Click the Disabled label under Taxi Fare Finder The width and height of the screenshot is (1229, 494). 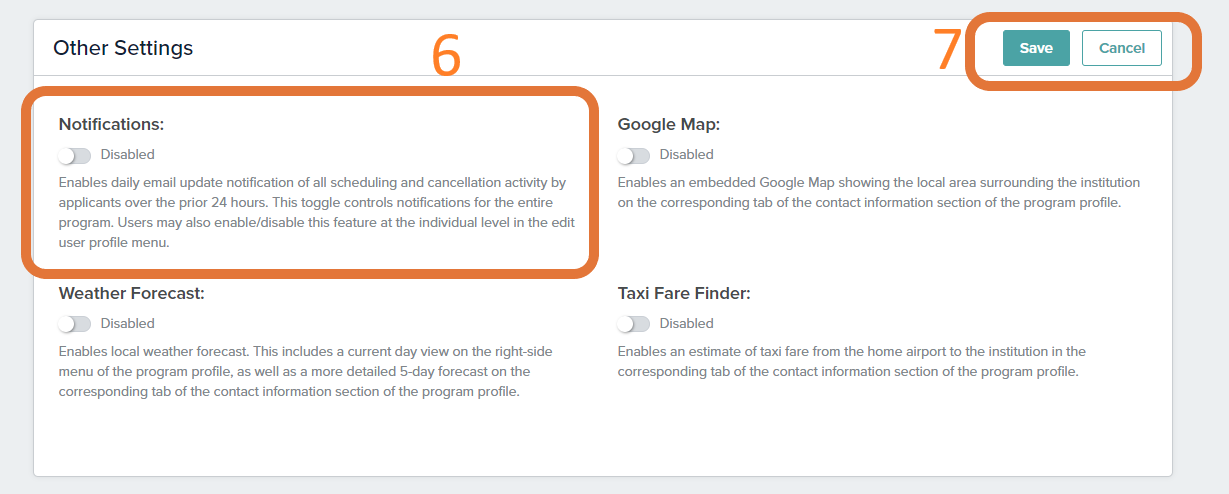point(687,324)
